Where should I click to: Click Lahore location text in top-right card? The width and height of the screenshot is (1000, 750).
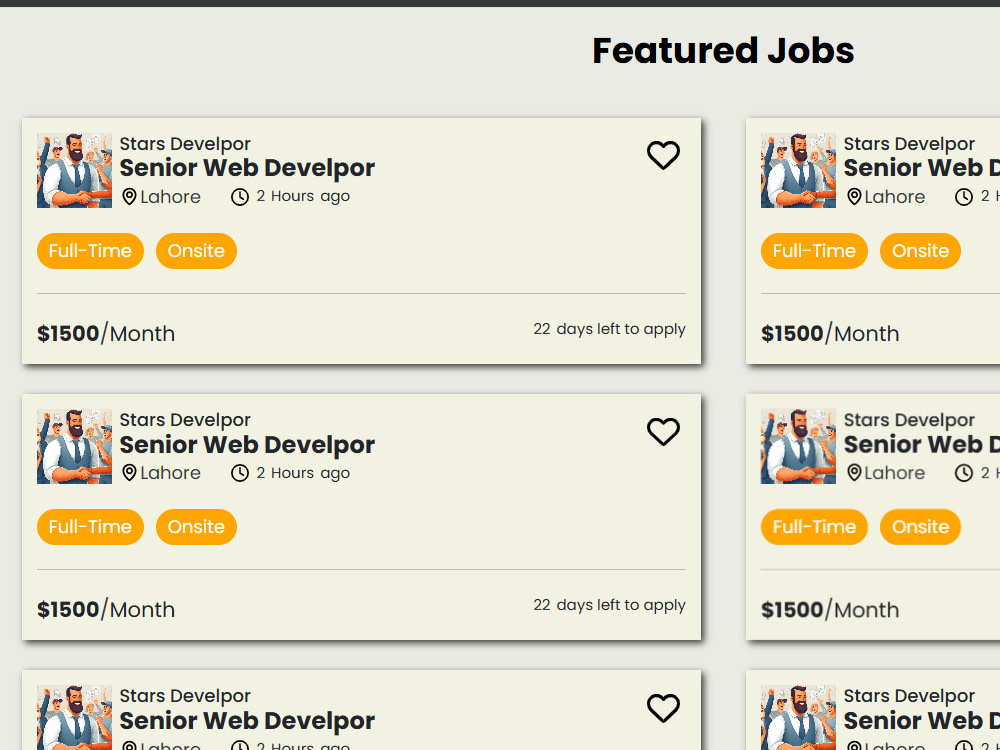[x=895, y=197]
